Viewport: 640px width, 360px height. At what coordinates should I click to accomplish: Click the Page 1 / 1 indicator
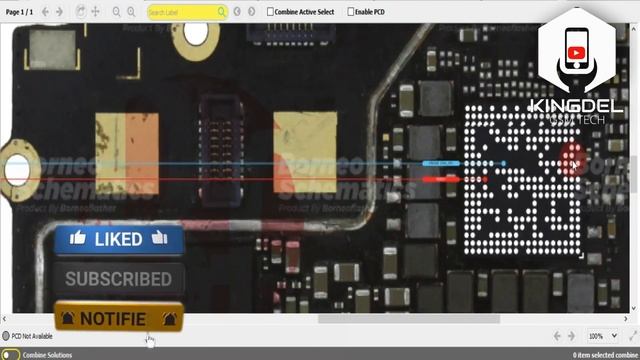(x=19, y=12)
